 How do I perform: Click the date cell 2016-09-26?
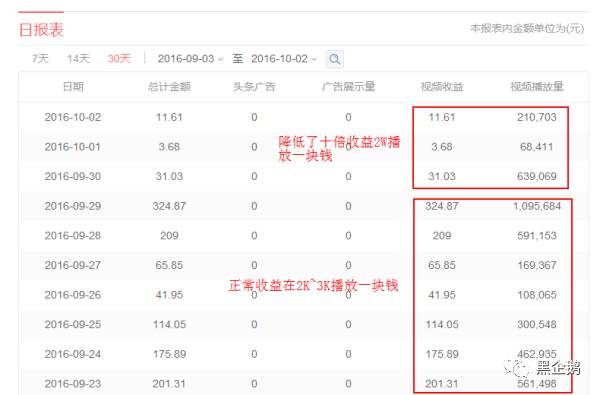pyautogui.click(x=73, y=295)
